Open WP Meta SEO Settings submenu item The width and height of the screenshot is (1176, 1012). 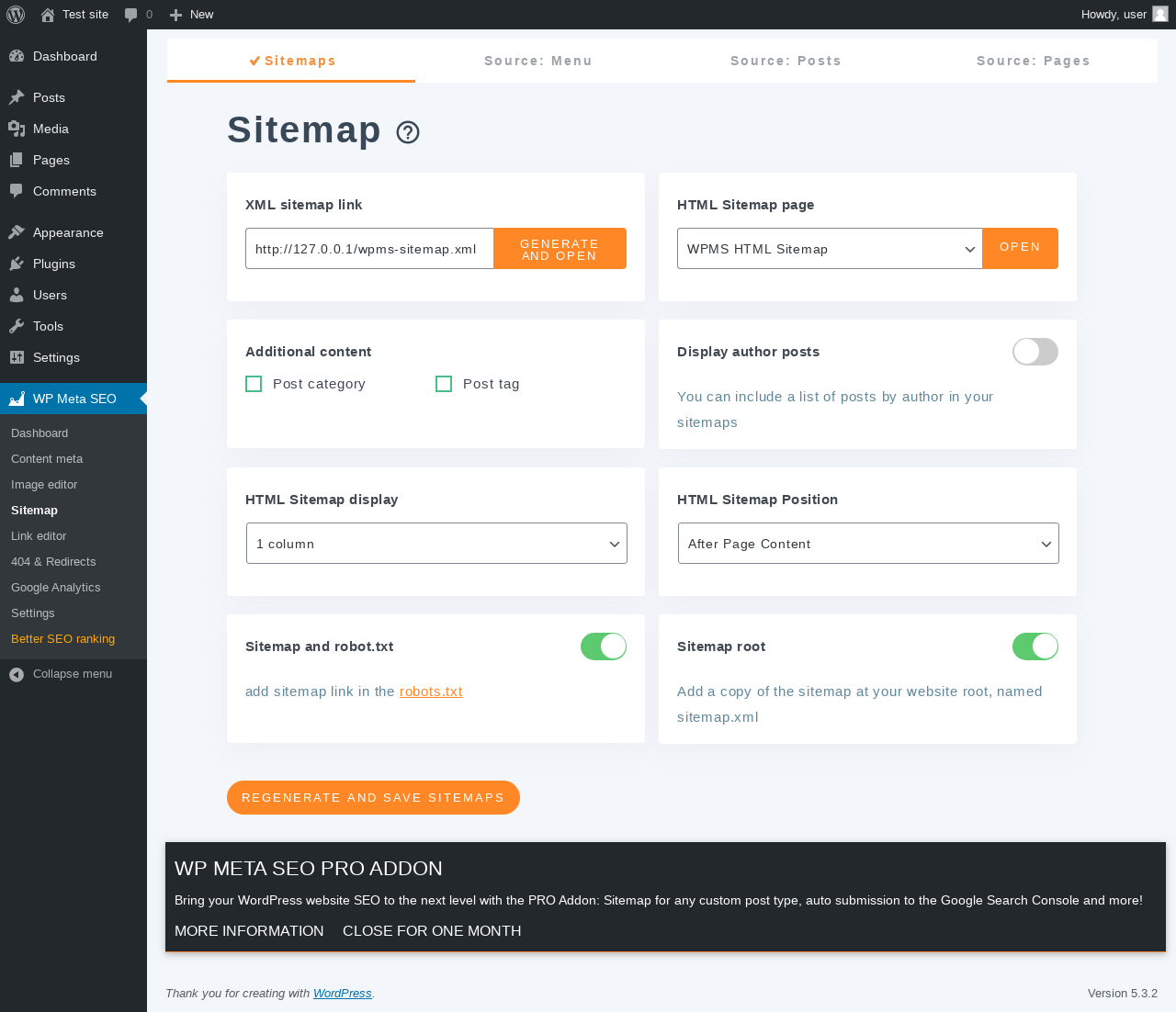pyautogui.click(x=33, y=613)
